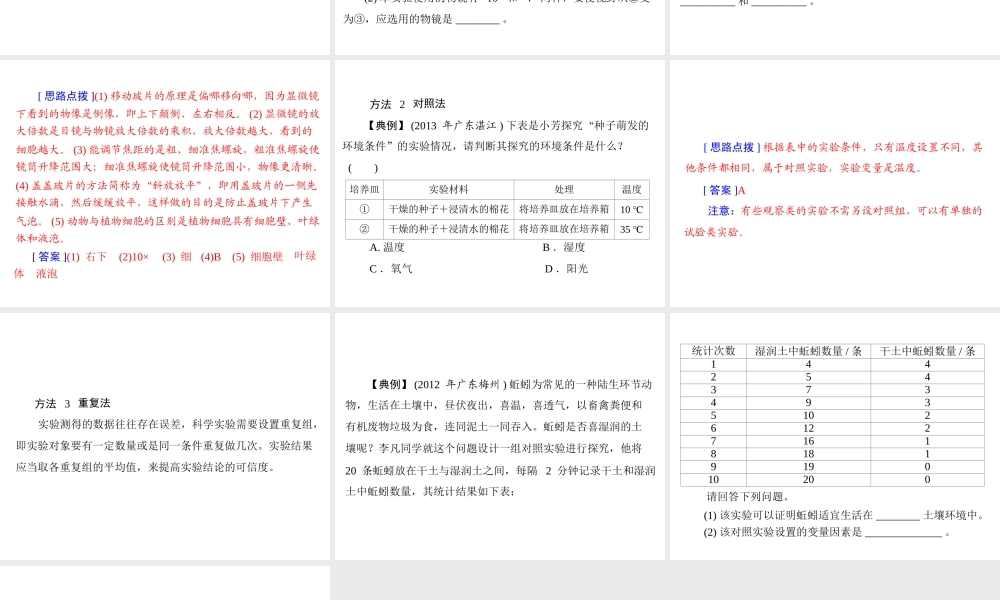Click the empty answer parentheses ( )
This screenshot has width=1000, height=600.
pyautogui.click(x=363, y=168)
